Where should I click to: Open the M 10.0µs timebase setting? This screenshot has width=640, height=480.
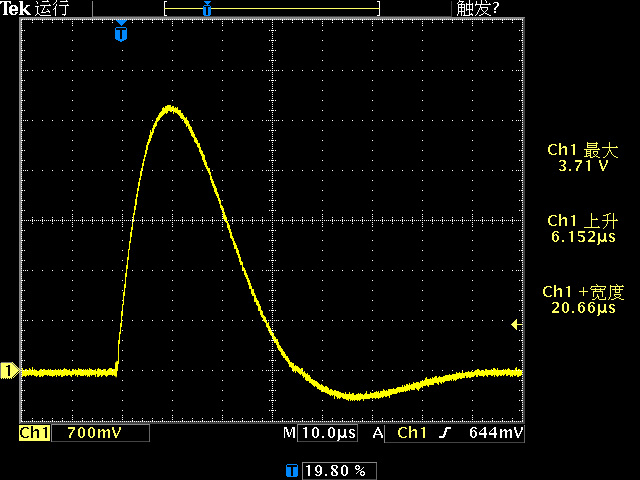320,433
